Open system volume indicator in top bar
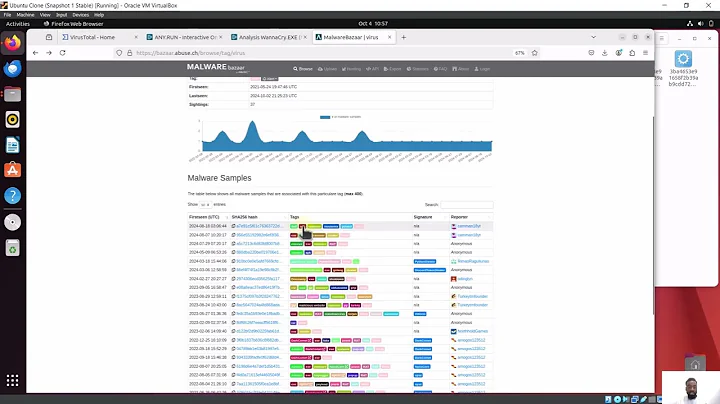This screenshot has height=404, width=720. point(700,23)
